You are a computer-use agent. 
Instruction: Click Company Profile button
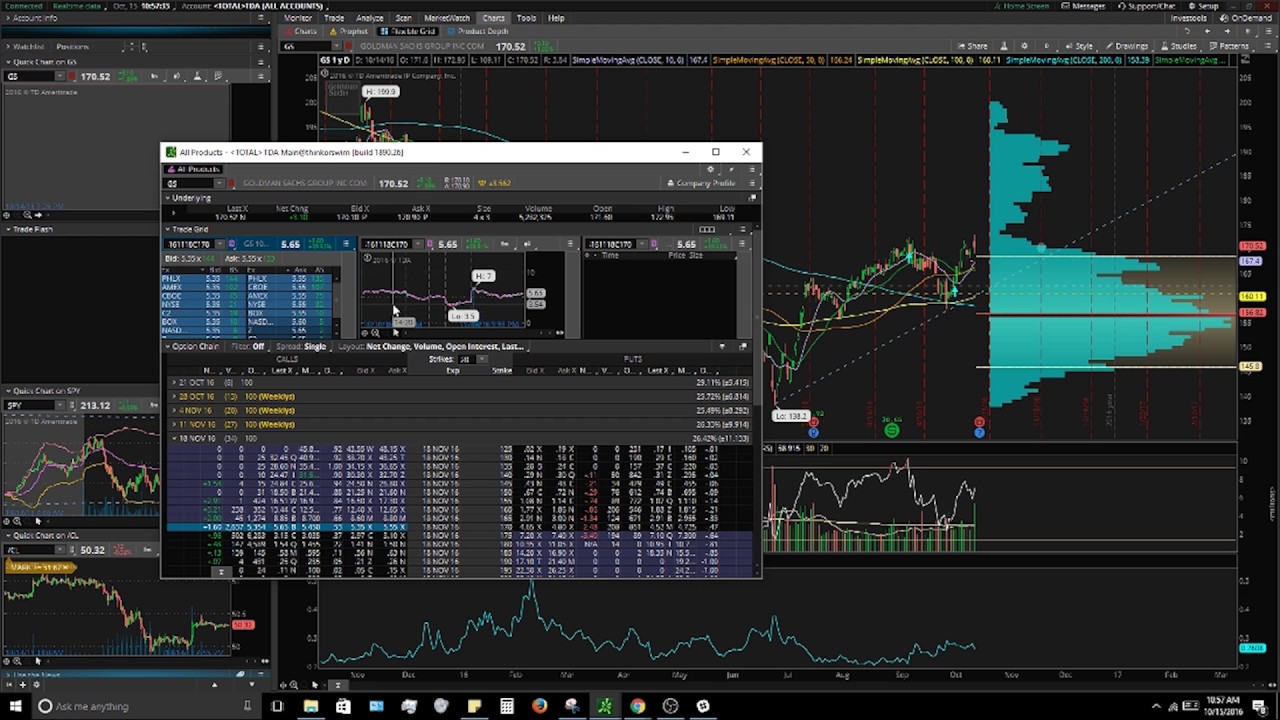(x=701, y=183)
